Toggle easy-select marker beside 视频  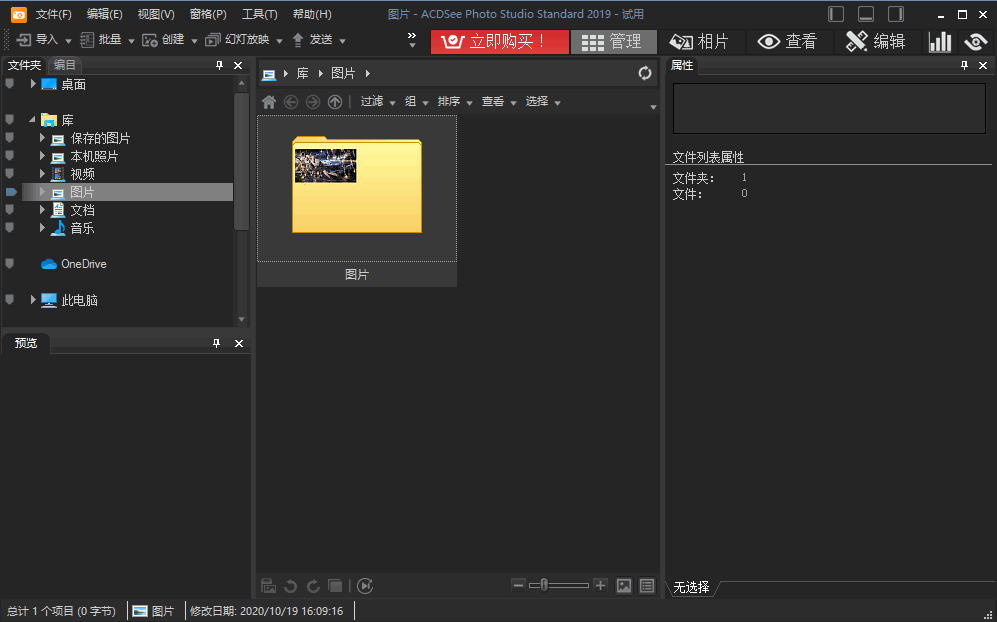tap(10, 174)
